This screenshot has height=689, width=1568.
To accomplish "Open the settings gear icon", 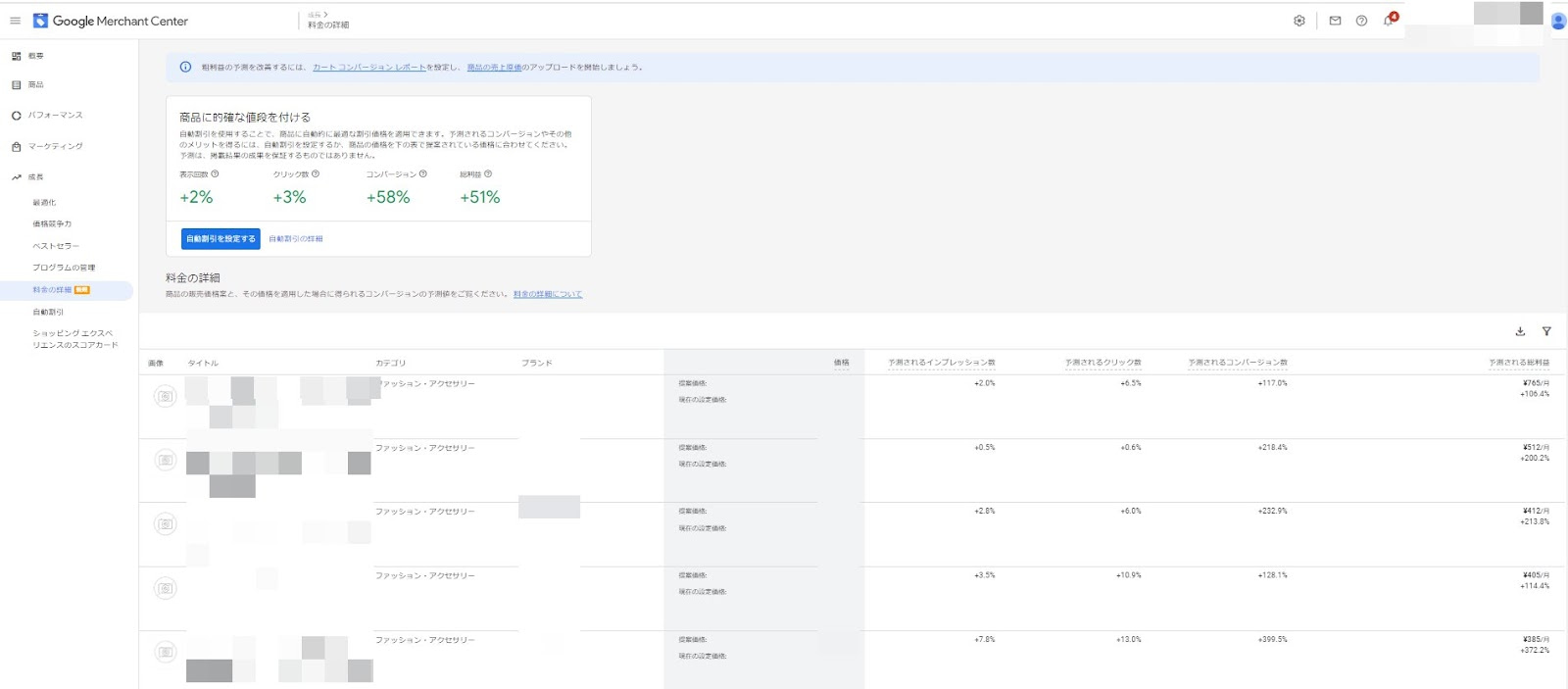I will point(1299,21).
